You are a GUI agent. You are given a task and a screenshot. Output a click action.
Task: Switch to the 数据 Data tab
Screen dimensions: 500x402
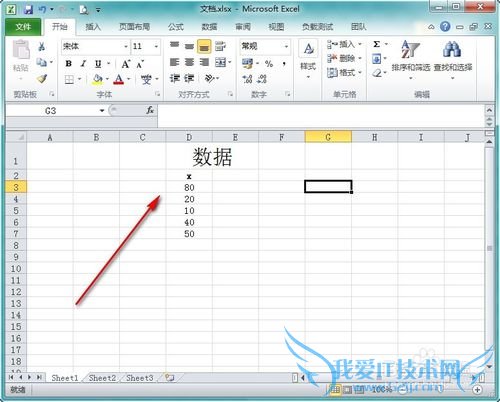pos(209,27)
